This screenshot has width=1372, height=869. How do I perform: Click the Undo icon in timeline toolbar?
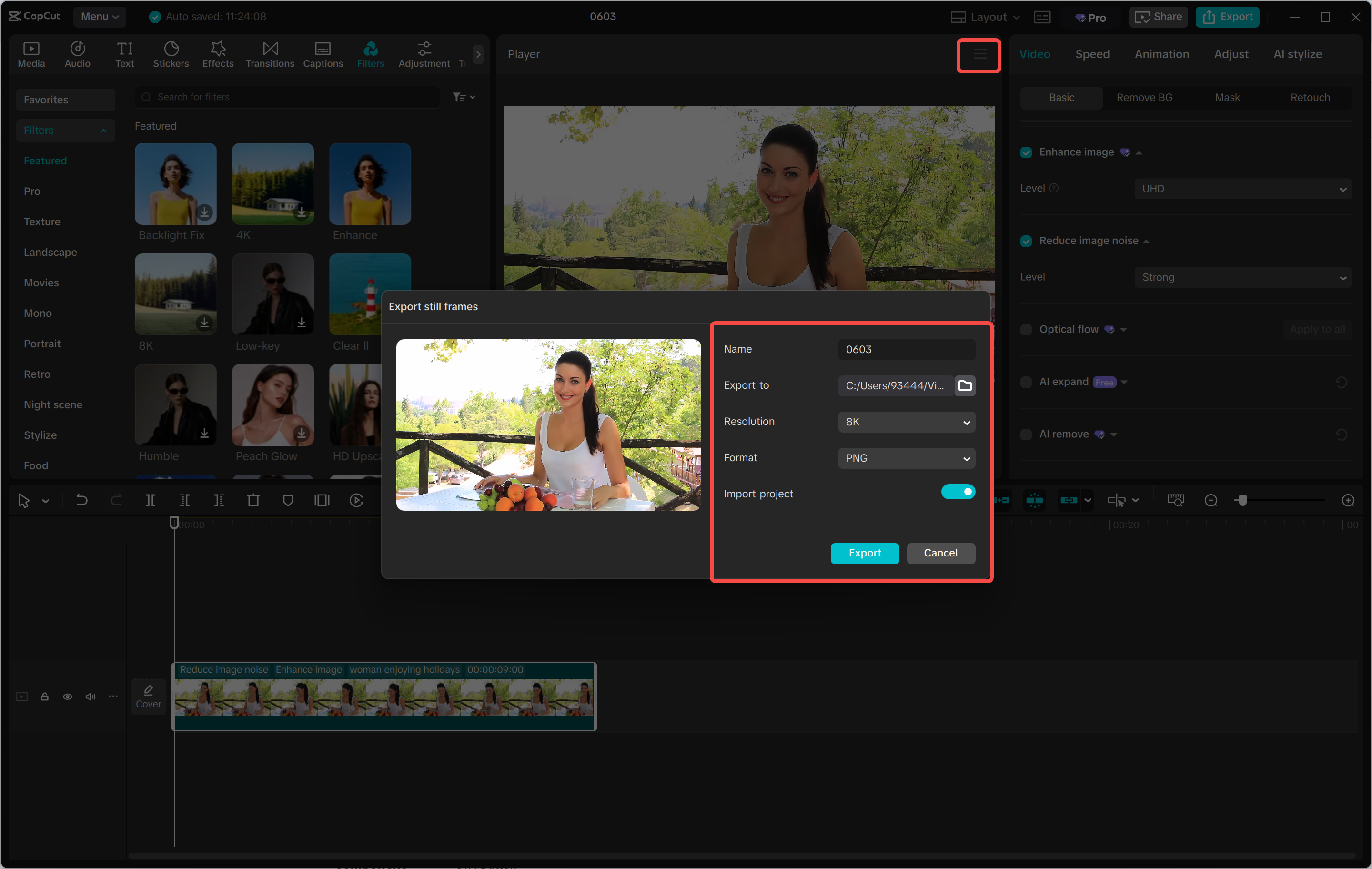point(81,500)
